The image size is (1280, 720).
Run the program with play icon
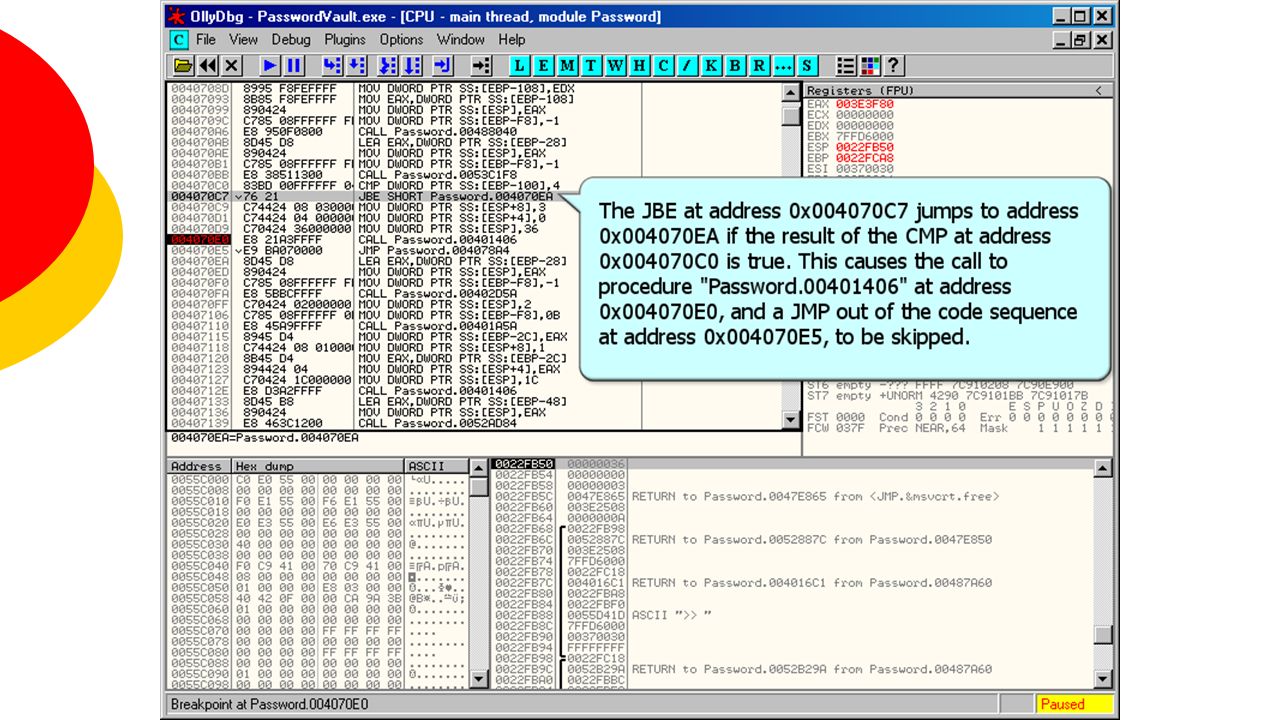click(x=270, y=66)
